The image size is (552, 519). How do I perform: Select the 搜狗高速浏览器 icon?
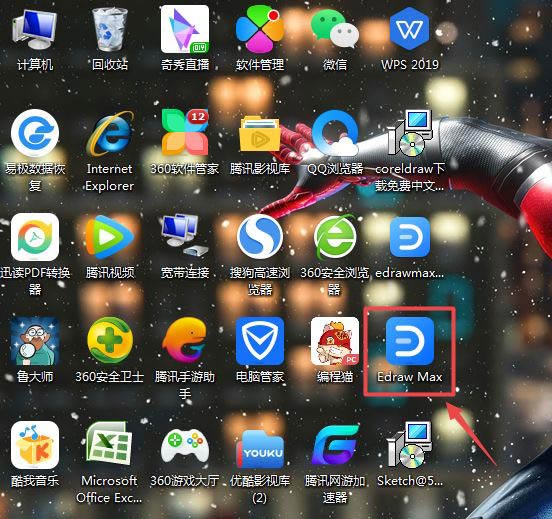click(x=260, y=237)
